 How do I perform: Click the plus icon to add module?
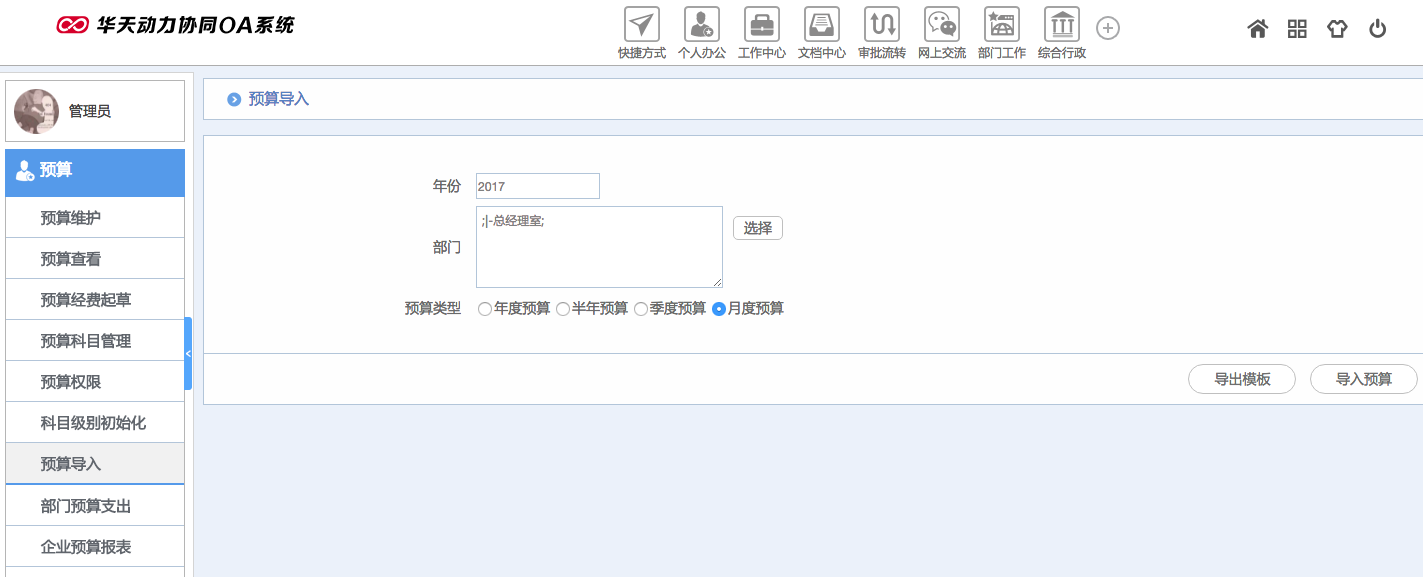[1108, 28]
